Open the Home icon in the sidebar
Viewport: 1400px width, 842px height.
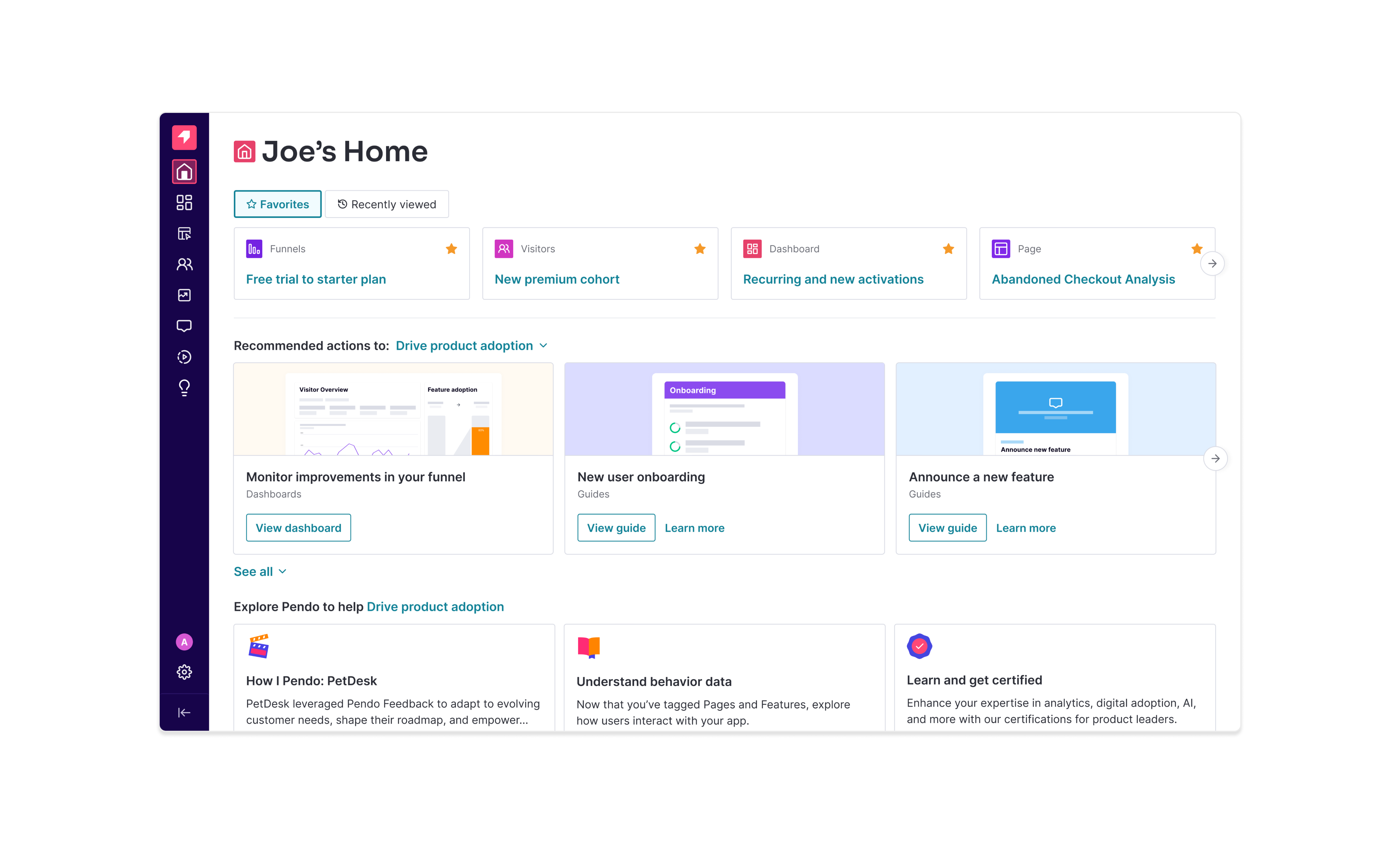click(x=184, y=171)
